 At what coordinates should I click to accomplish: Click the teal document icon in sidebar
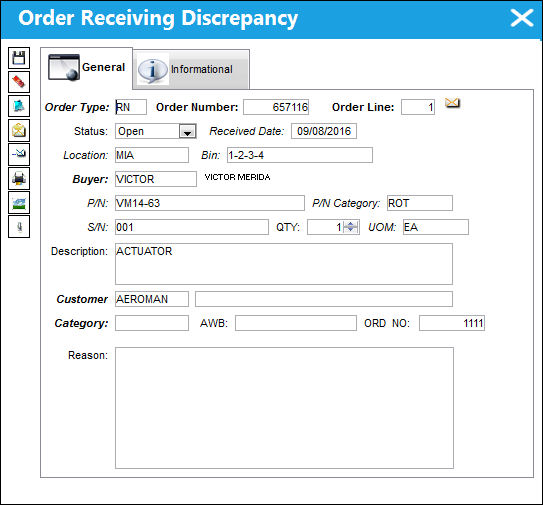click(x=19, y=106)
